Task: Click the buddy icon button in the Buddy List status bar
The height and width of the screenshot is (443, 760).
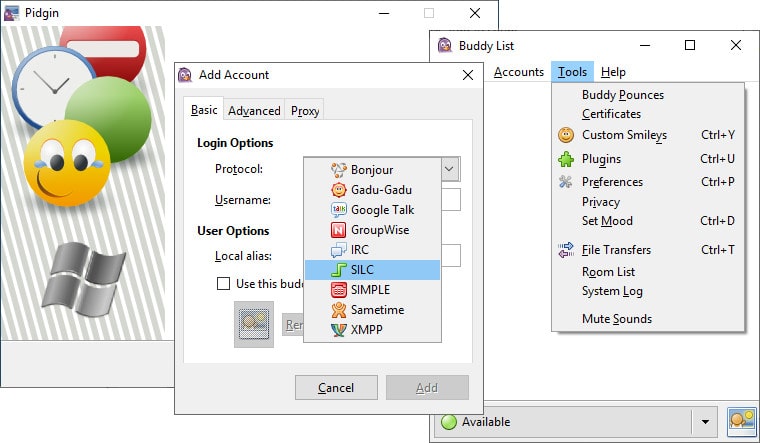Action: click(x=742, y=422)
